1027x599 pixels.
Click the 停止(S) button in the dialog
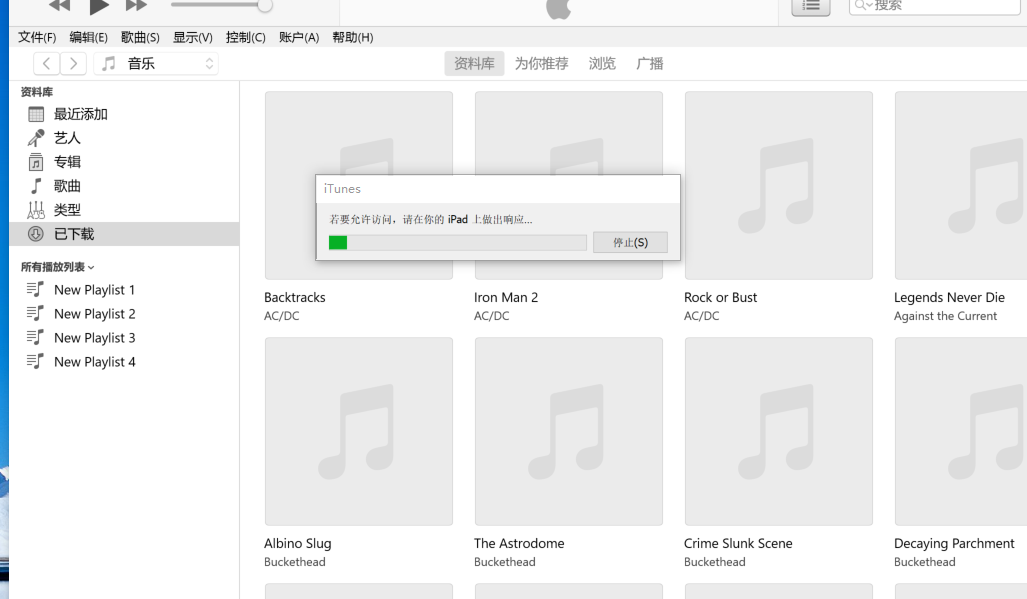pos(630,242)
